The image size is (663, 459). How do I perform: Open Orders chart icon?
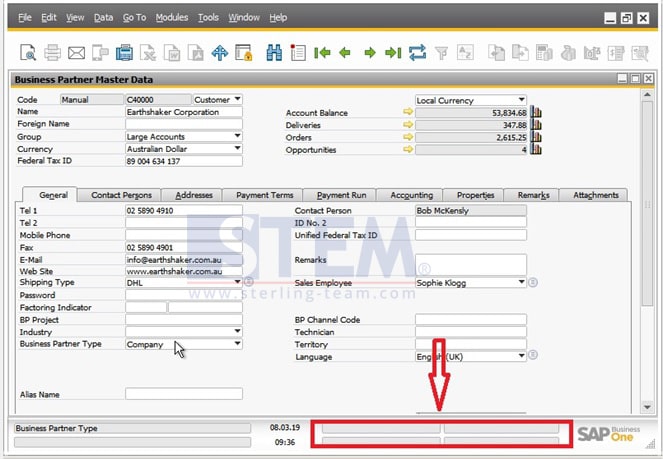pyautogui.click(x=536, y=137)
